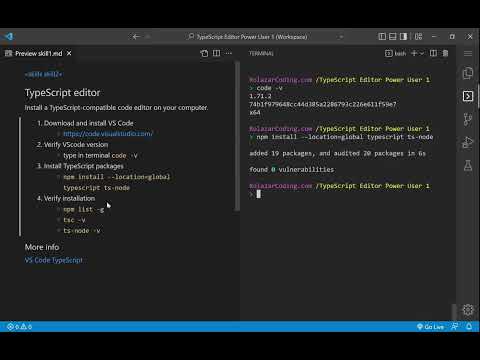
Task: Click the errors and warnings status indicator
Action: (20, 327)
